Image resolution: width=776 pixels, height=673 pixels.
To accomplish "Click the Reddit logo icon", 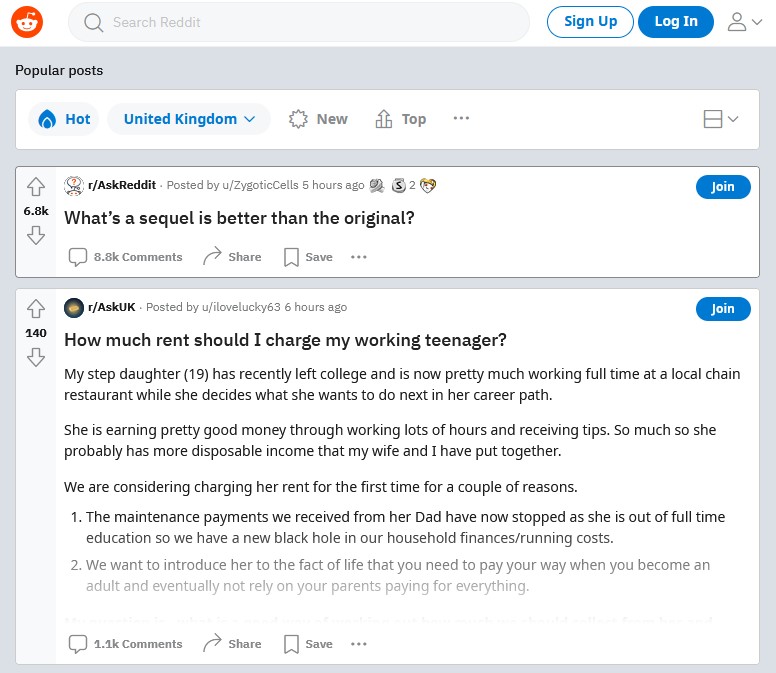I will click(x=27, y=22).
